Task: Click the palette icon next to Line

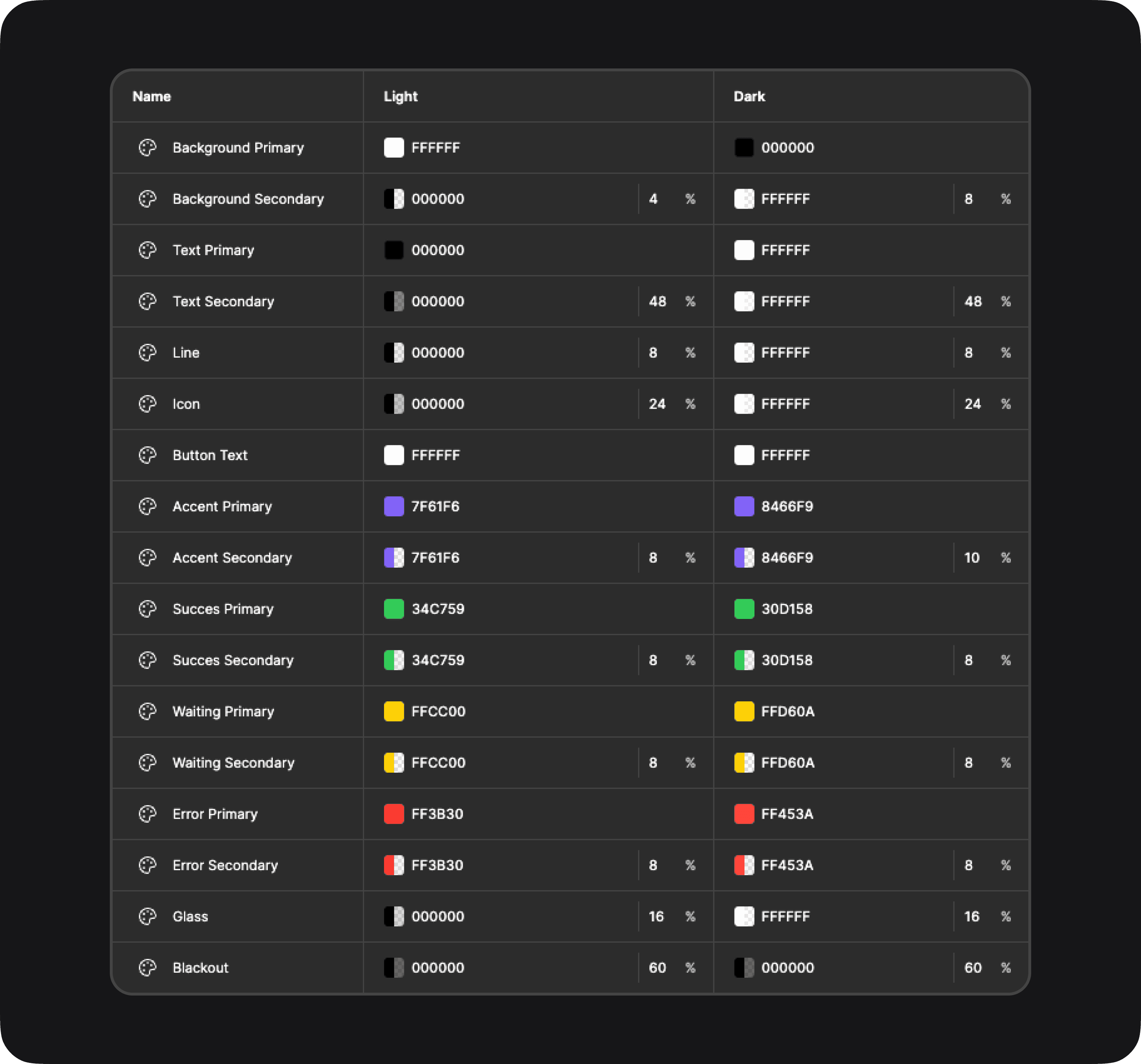Action: click(148, 352)
